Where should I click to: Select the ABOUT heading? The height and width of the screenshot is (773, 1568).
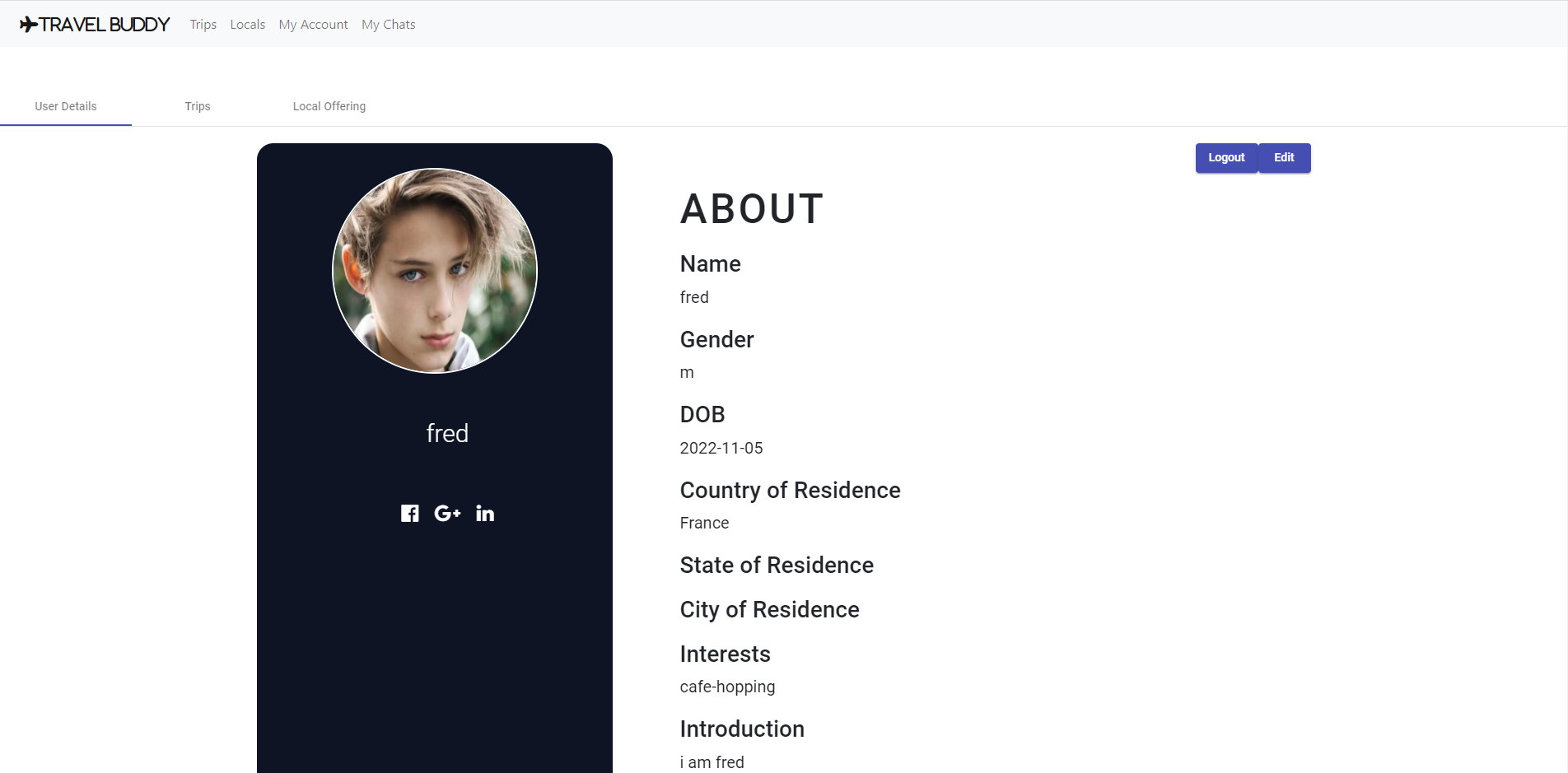(x=751, y=209)
